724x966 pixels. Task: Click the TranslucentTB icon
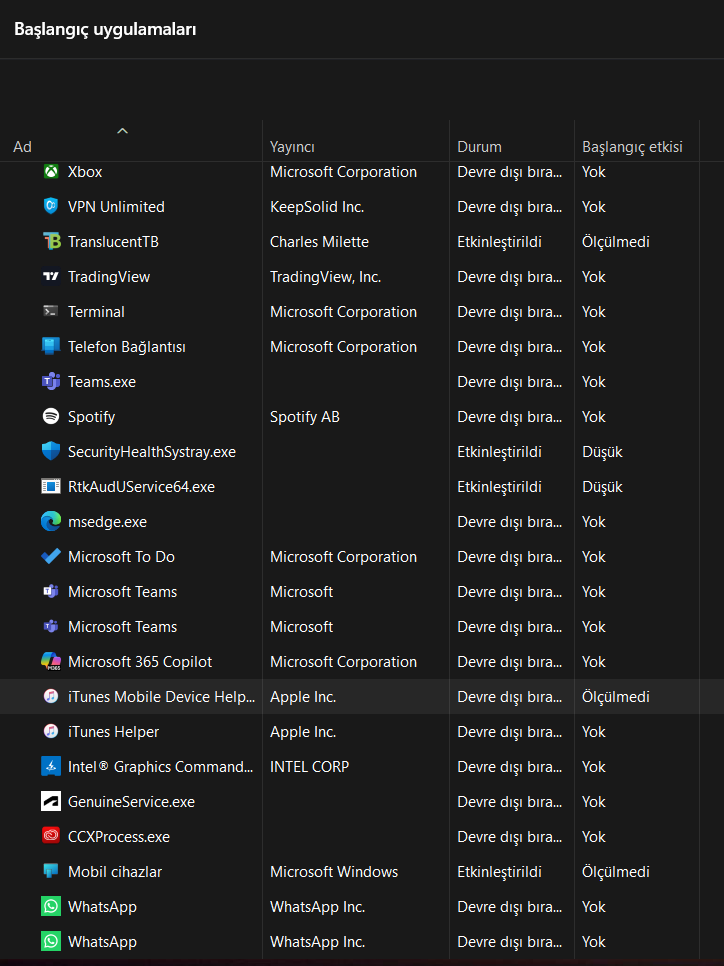click(x=51, y=242)
